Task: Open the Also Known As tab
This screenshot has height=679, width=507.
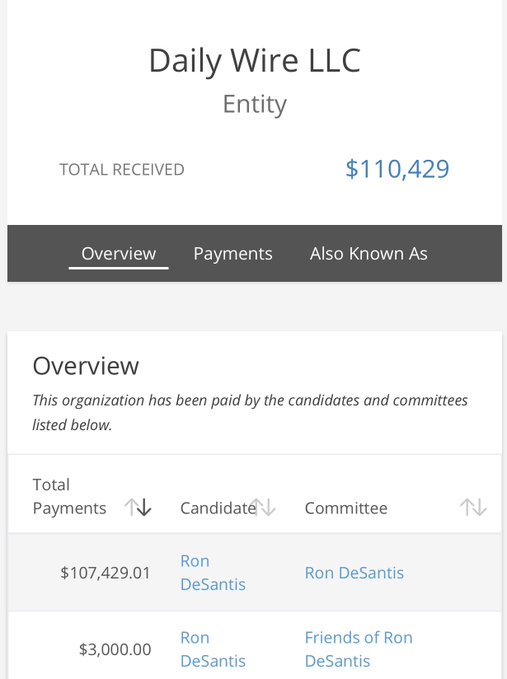Action: (368, 253)
